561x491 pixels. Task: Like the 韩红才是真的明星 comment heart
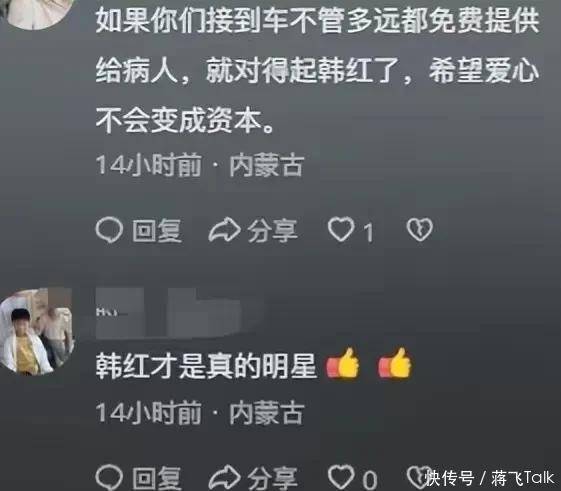[341, 477]
